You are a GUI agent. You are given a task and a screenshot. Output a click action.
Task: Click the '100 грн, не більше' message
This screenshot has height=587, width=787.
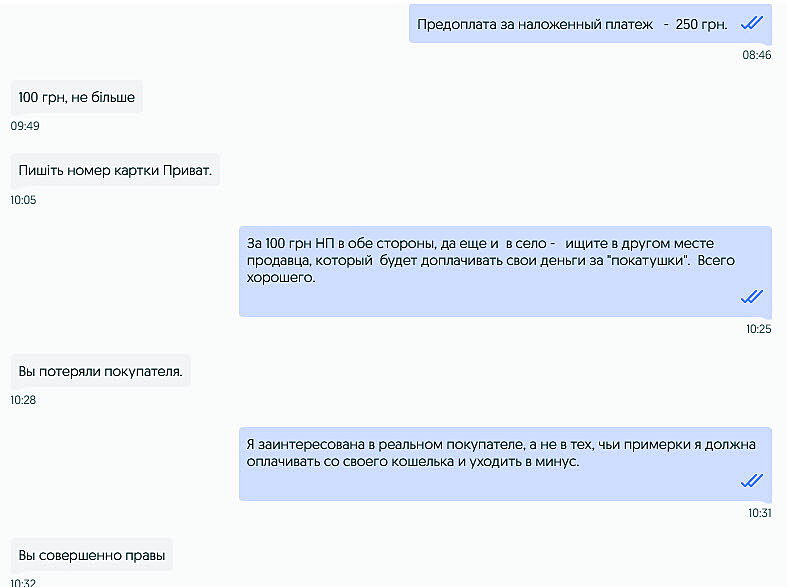click(x=76, y=97)
